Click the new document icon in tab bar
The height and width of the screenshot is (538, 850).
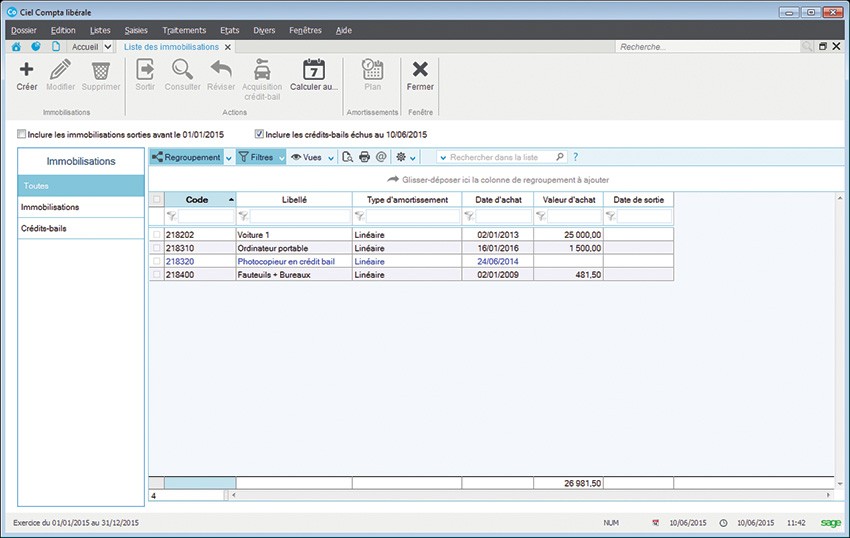pos(56,47)
